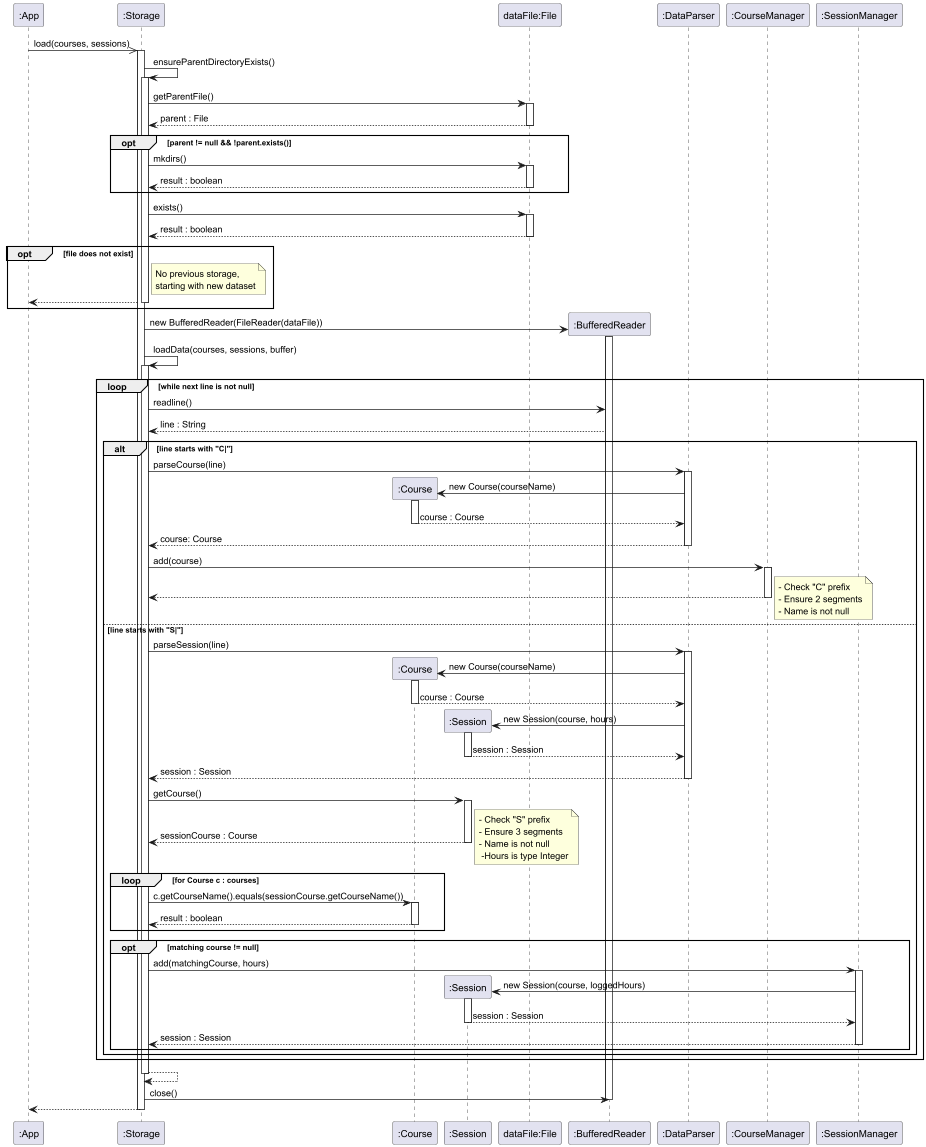926x1147 pixels.
Task: Select the note about checking "C" prefix
Action: click(821, 598)
